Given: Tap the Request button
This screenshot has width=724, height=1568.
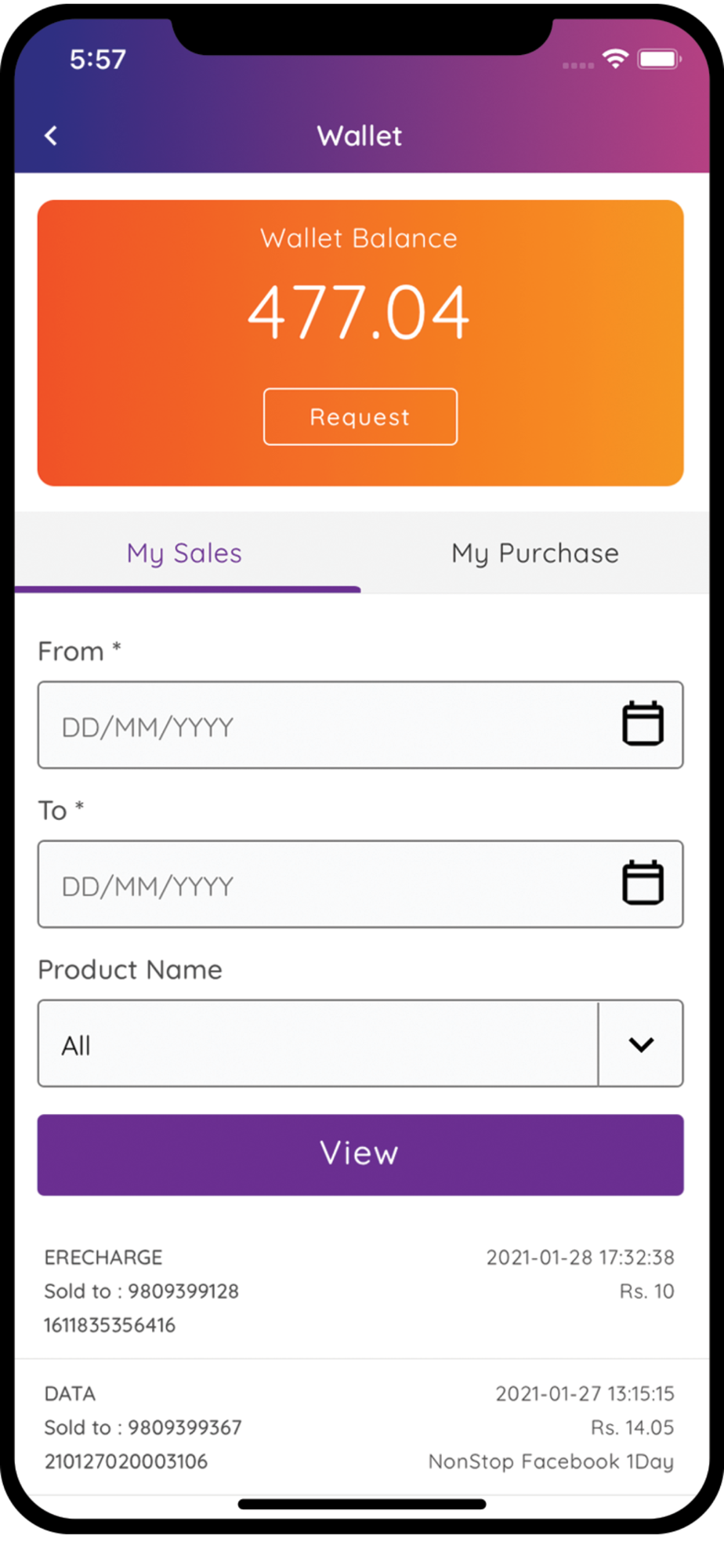Looking at the screenshot, I should pos(360,416).
